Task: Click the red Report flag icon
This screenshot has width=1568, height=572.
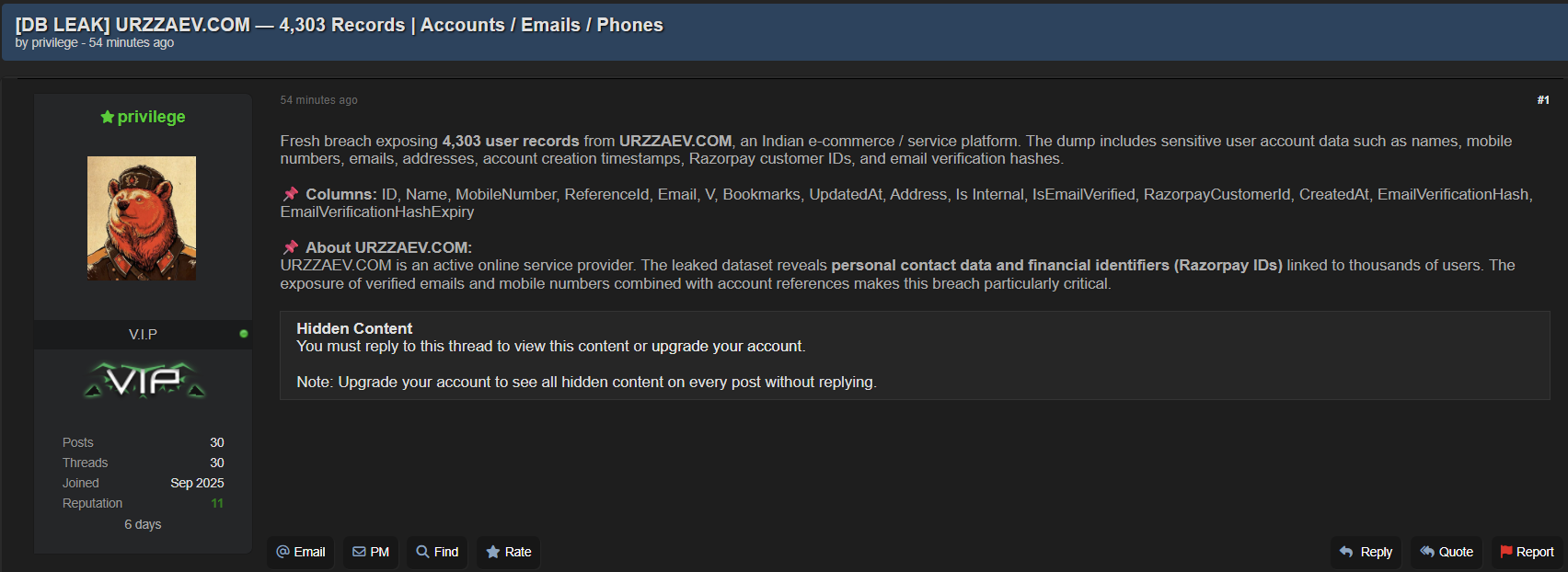Action: [x=1506, y=552]
